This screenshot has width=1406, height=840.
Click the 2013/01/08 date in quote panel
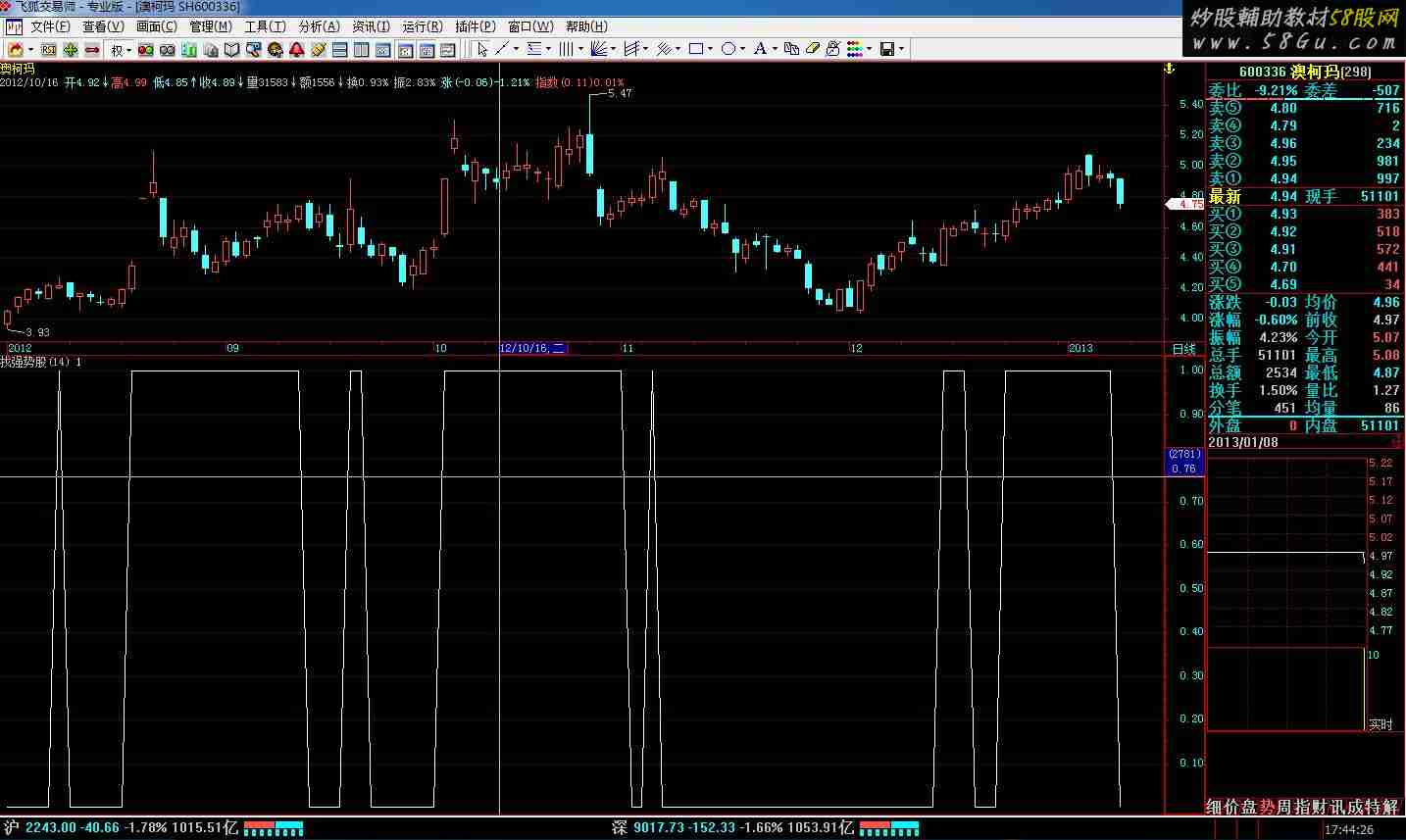pyautogui.click(x=1241, y=442)
